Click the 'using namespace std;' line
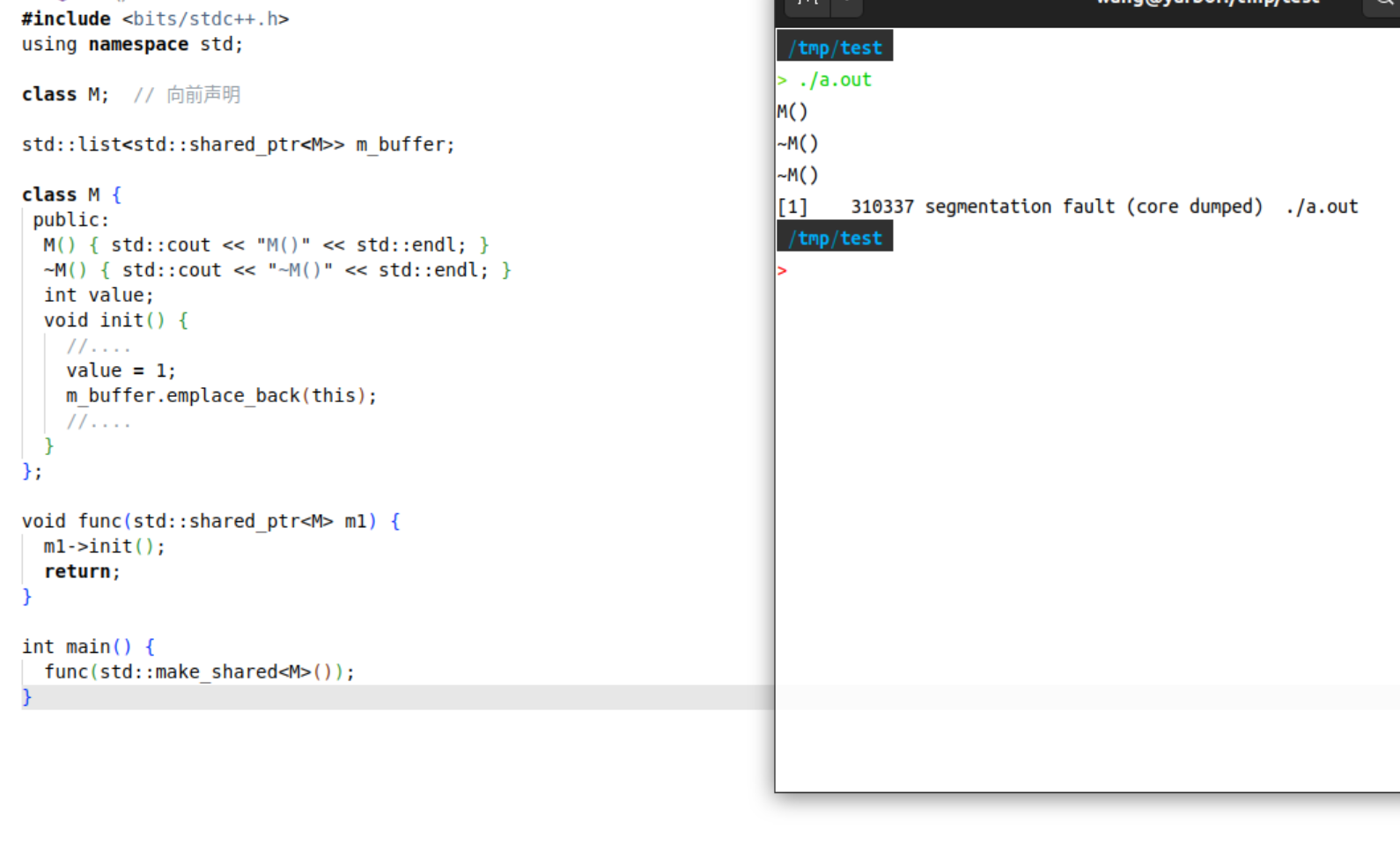The width and height of the screenshot is (1400, 851). click(132, 44)
